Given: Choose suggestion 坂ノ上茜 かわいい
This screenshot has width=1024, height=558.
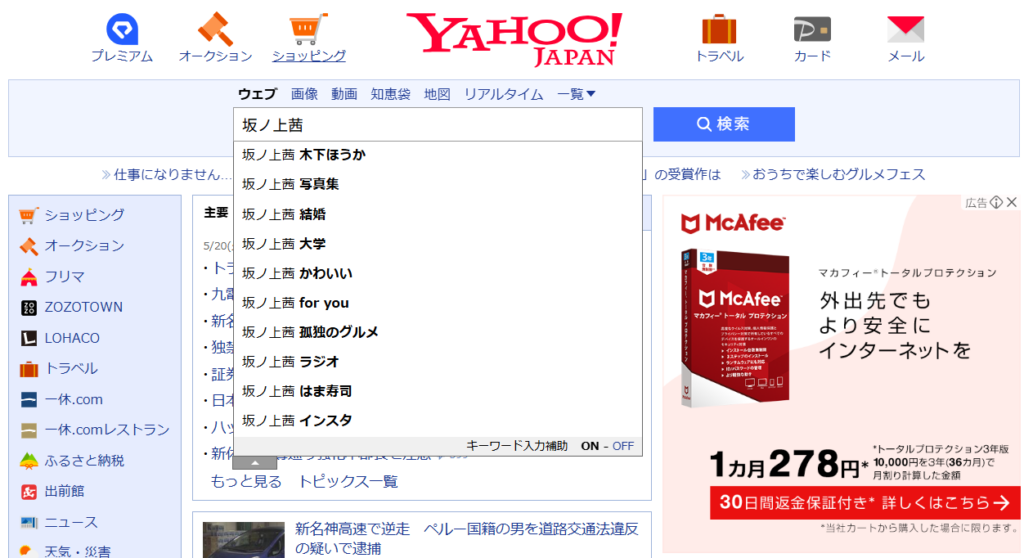Looking at the screenshot, I should tap(438, 273).
